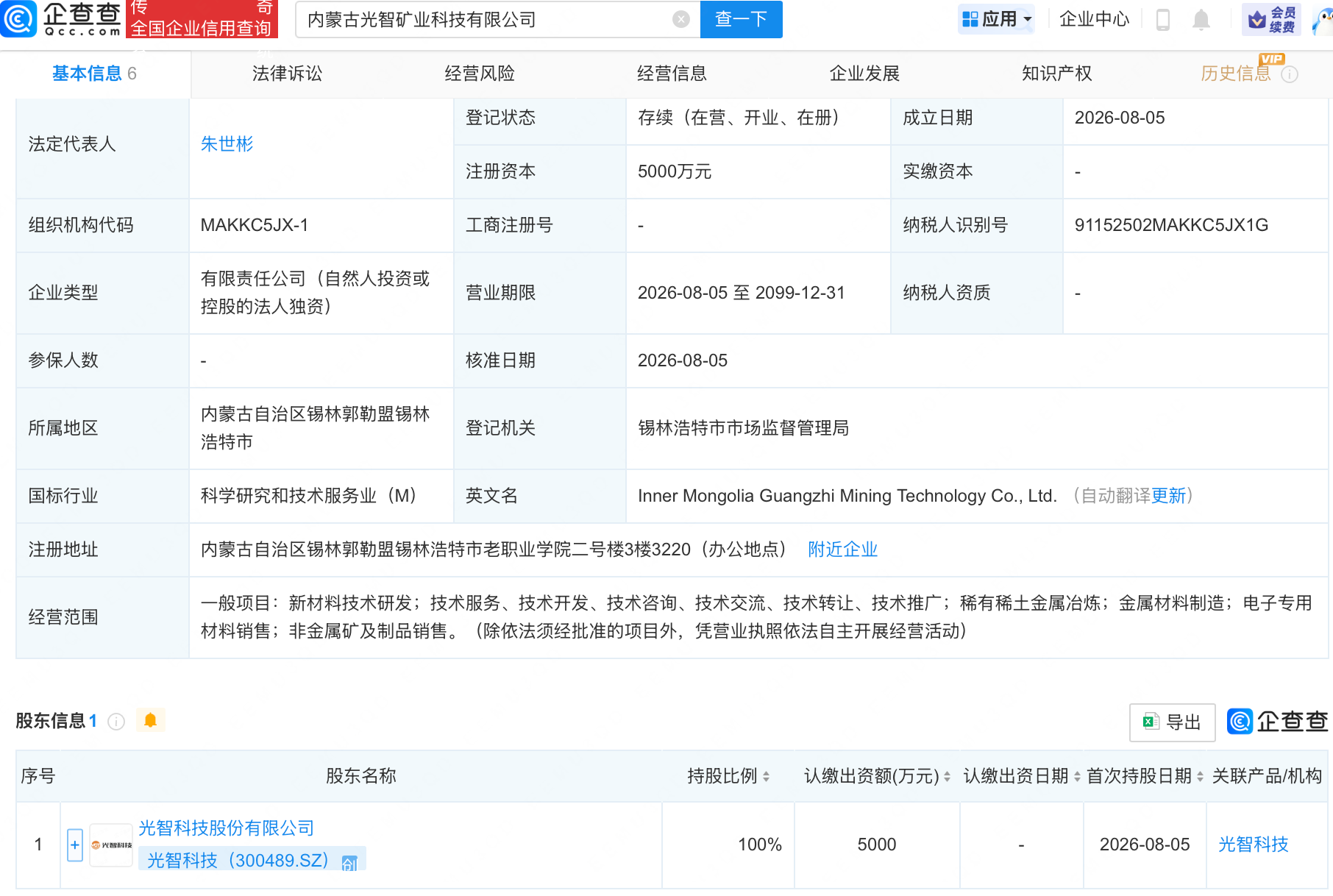Switch to 法律诉讼 tab
1333x896 pixels.
click(x=287, y=74)
